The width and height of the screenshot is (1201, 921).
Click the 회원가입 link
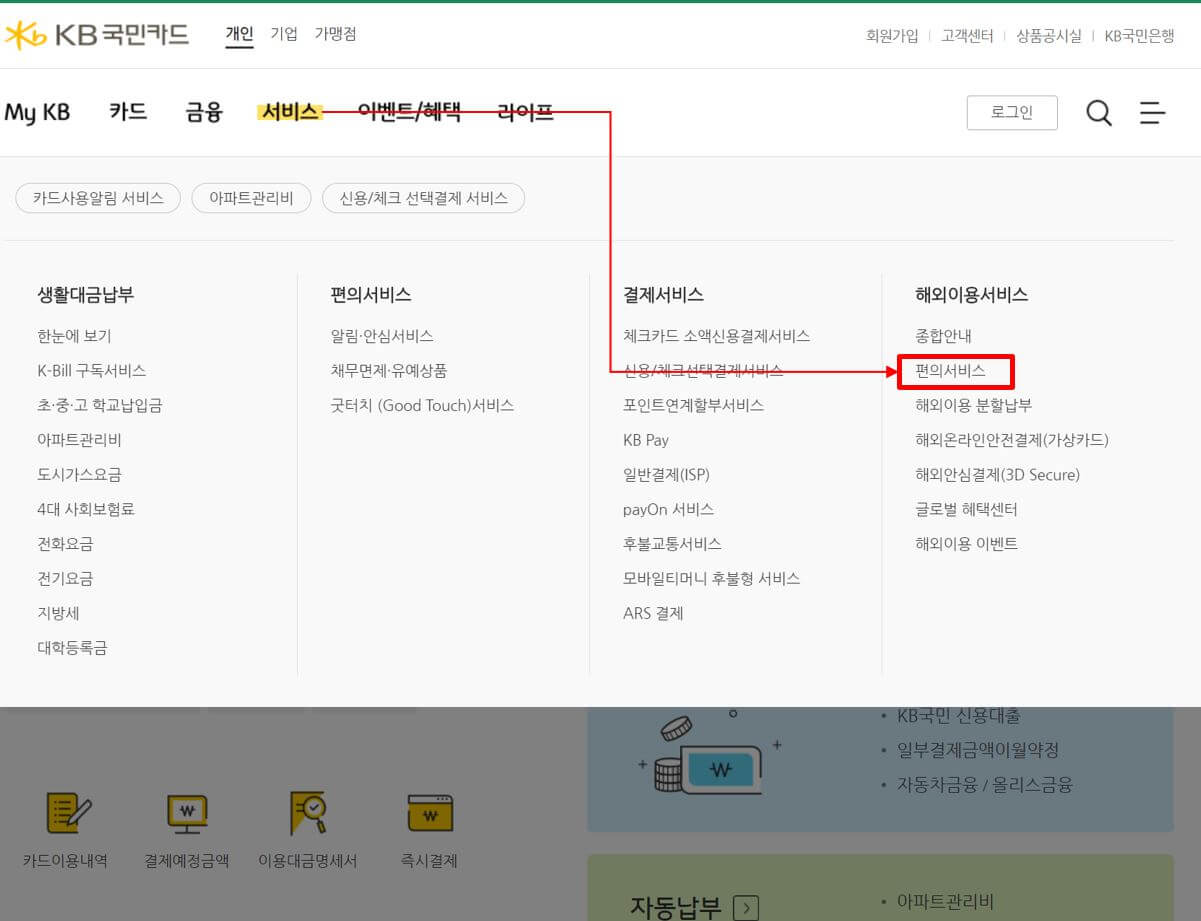891,34
